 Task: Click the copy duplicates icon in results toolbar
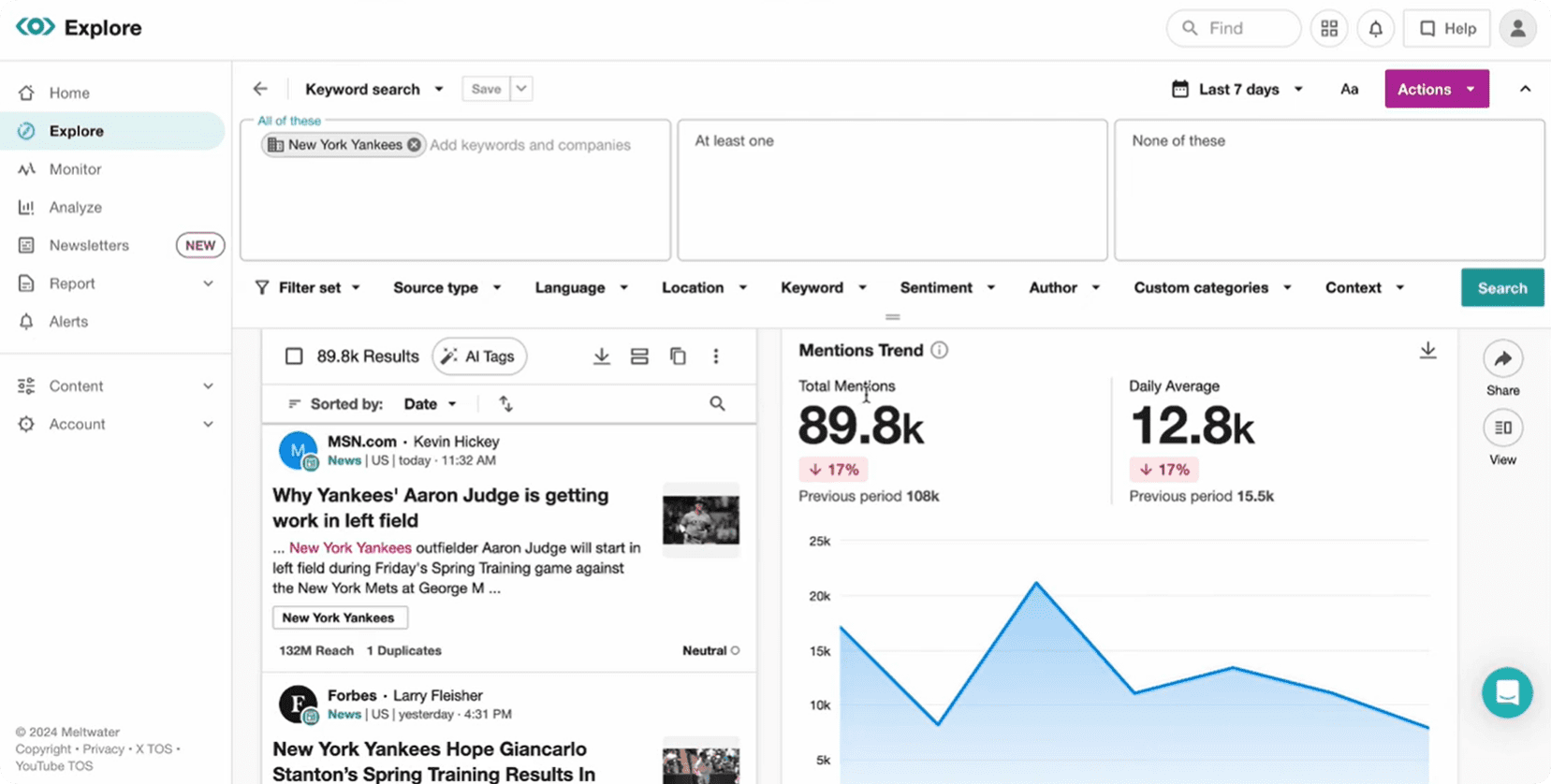pyautogui.click(x=678, y=356)
